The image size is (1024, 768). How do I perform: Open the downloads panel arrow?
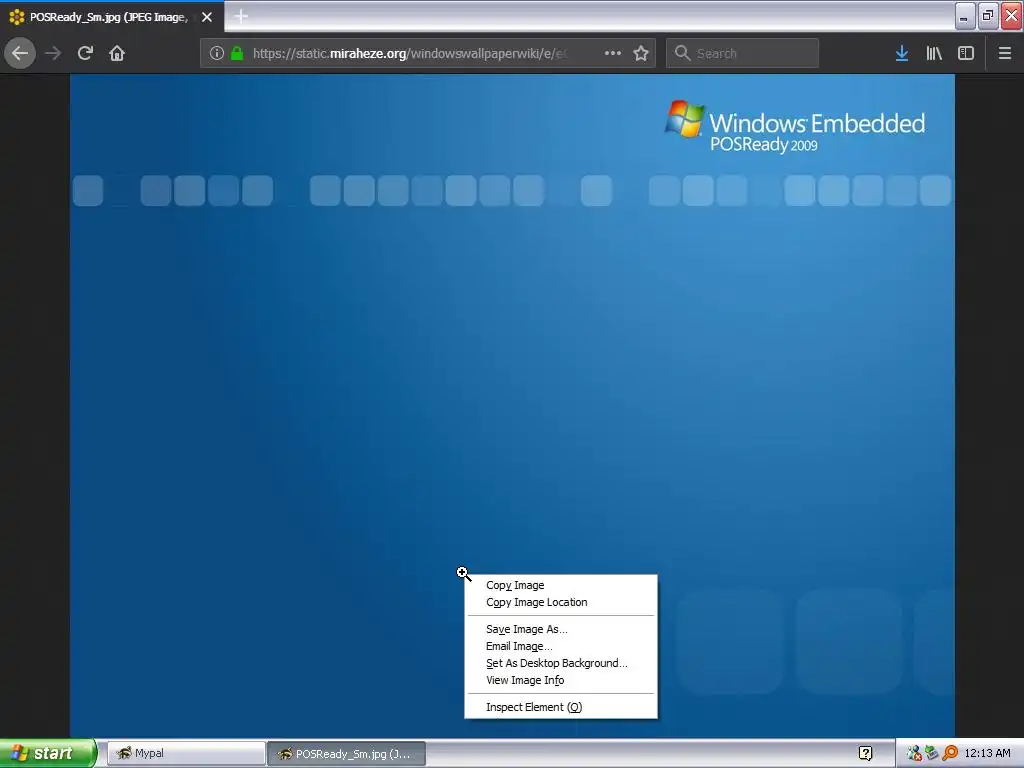pos(902,54)
